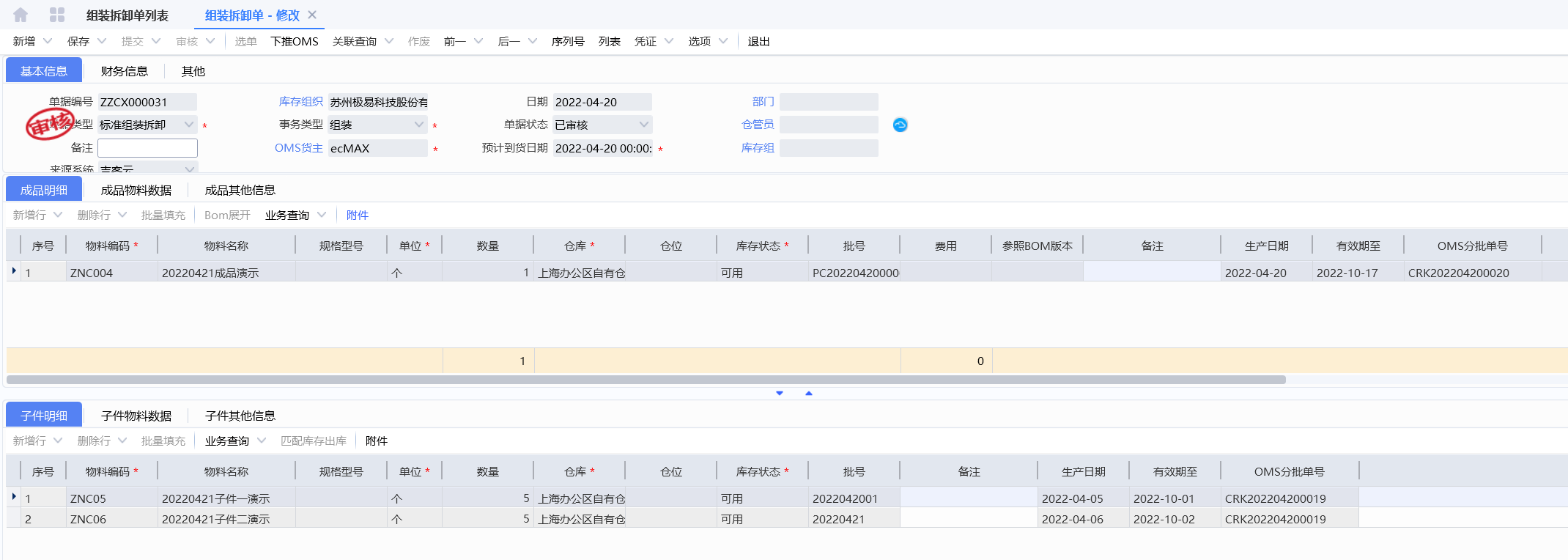
Task: Close the 组装拆卸单 - 修改 tab
Action: tap(312, 15)
